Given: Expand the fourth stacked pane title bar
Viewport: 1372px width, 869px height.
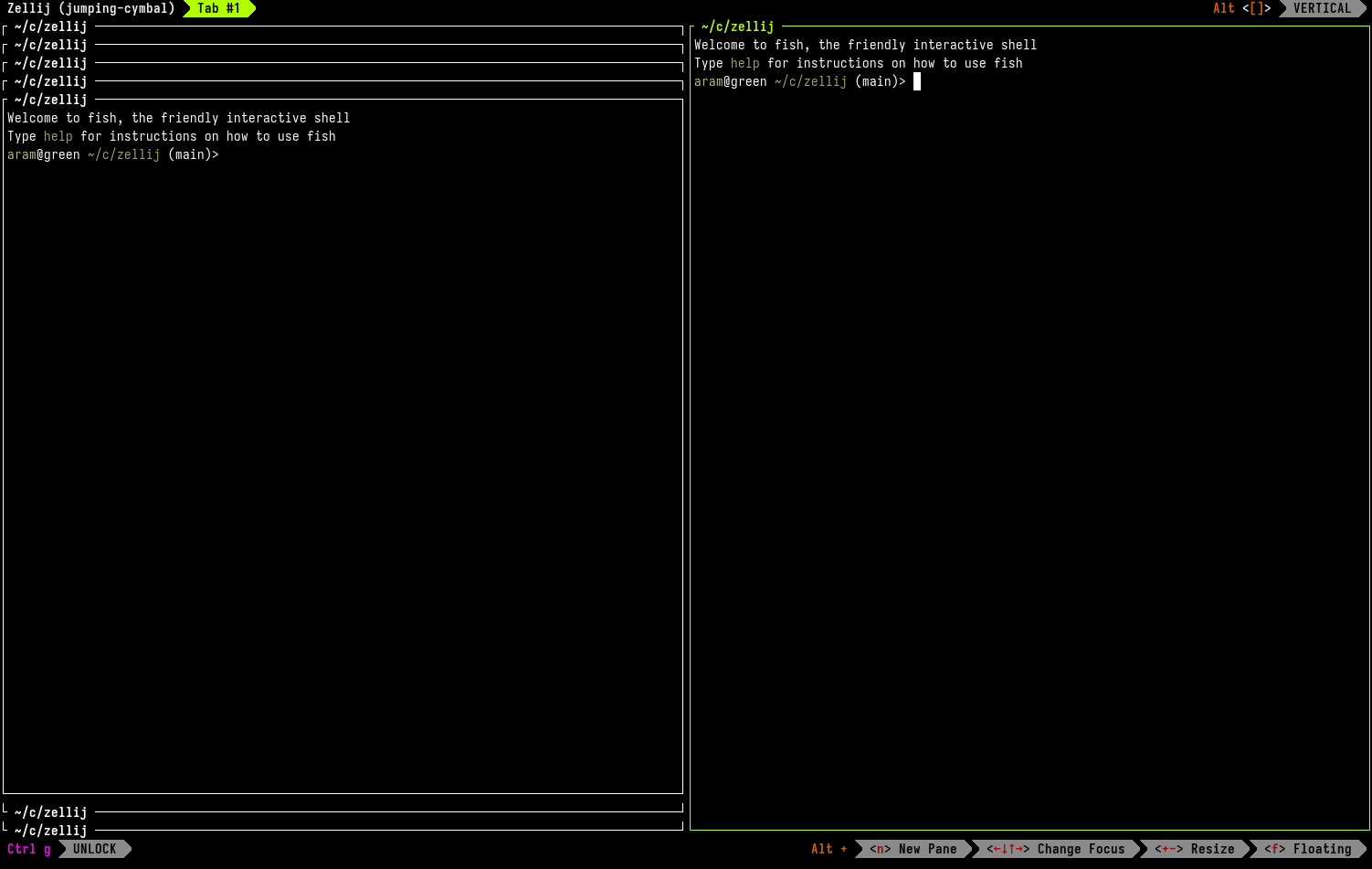Looking at the screenshot, I should [x=51, y=81].
